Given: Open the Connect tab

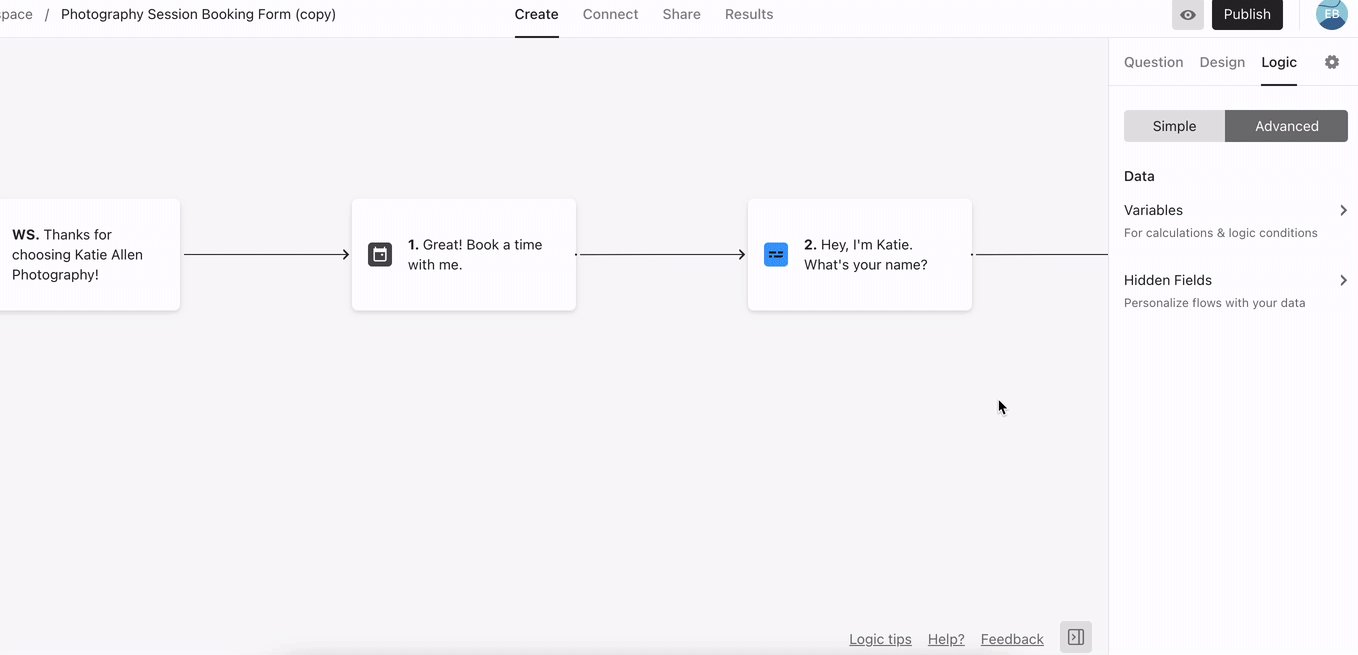Looking at the screenshot, I should coord(610,15).
